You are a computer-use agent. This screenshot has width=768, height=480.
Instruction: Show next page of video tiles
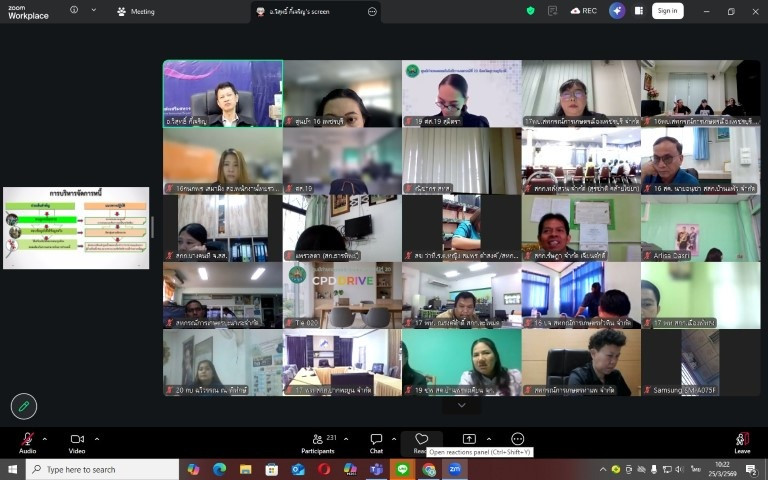pyautogui.click(x=461, y=405)
